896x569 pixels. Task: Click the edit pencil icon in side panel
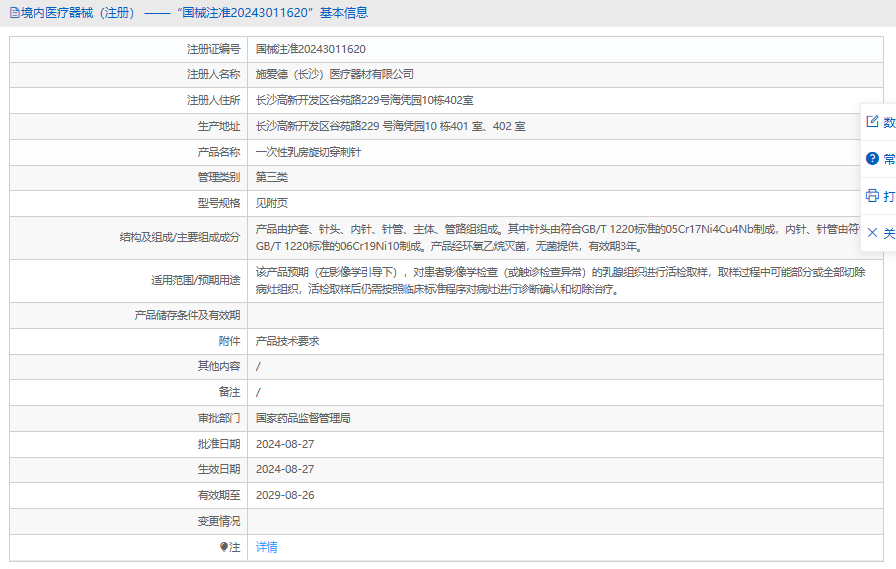tap(872, 121)
